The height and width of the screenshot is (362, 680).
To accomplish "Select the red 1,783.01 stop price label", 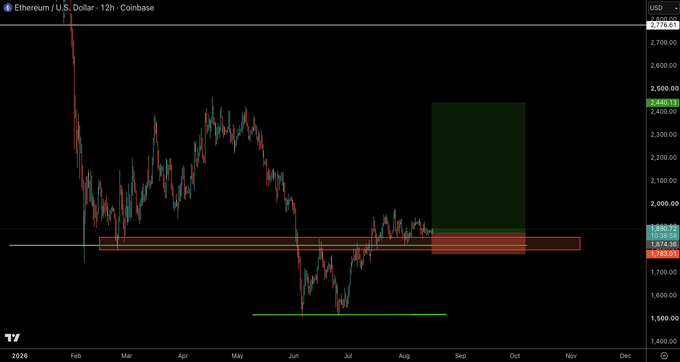I will pos(663,254).
